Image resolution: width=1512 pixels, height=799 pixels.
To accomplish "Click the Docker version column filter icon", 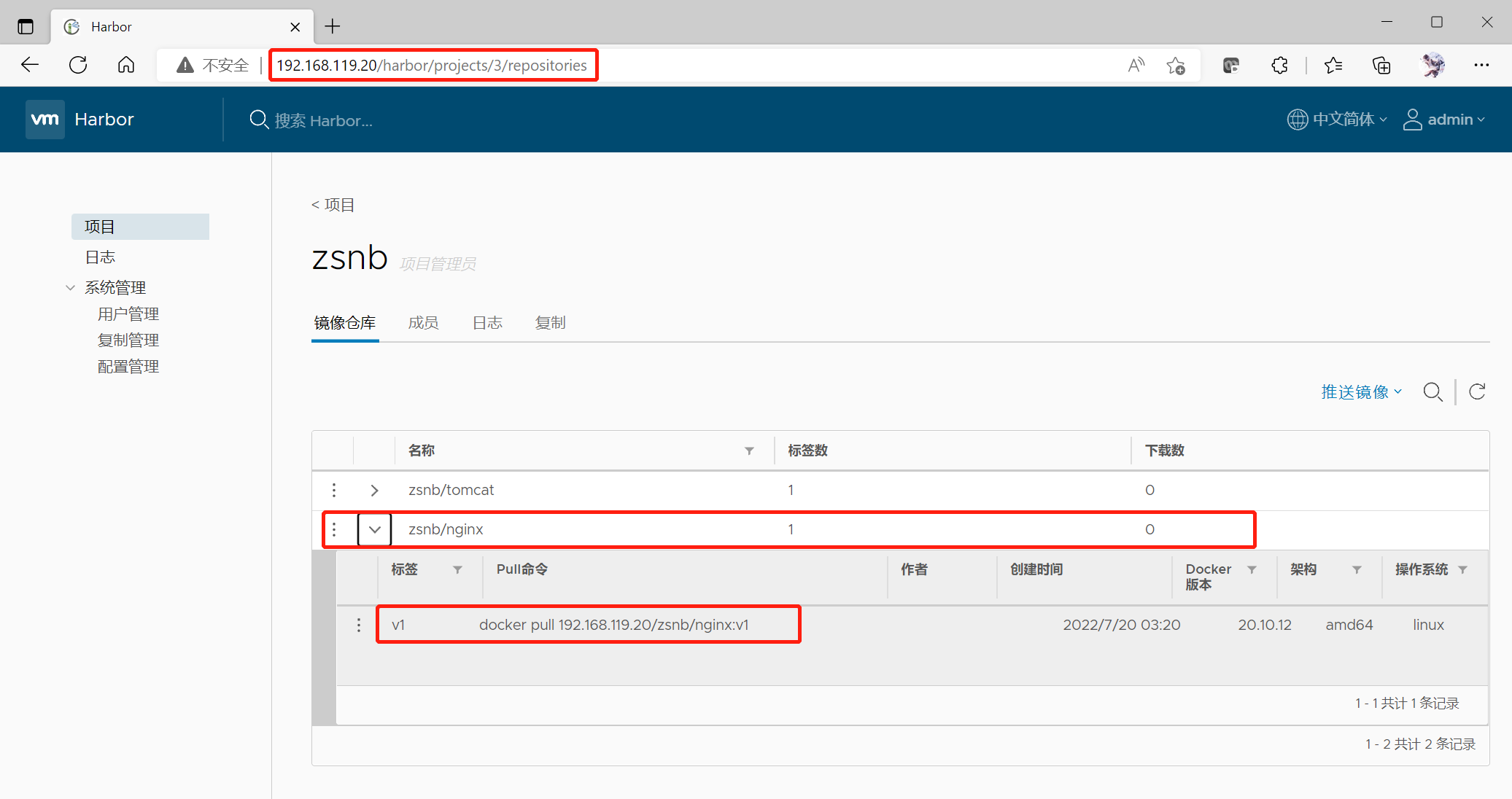I will click(x=1252, y=569).
